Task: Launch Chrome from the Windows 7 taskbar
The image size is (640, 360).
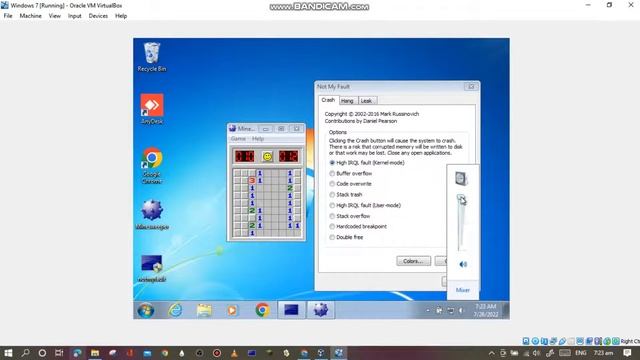Action: click(x=262, y=310)
